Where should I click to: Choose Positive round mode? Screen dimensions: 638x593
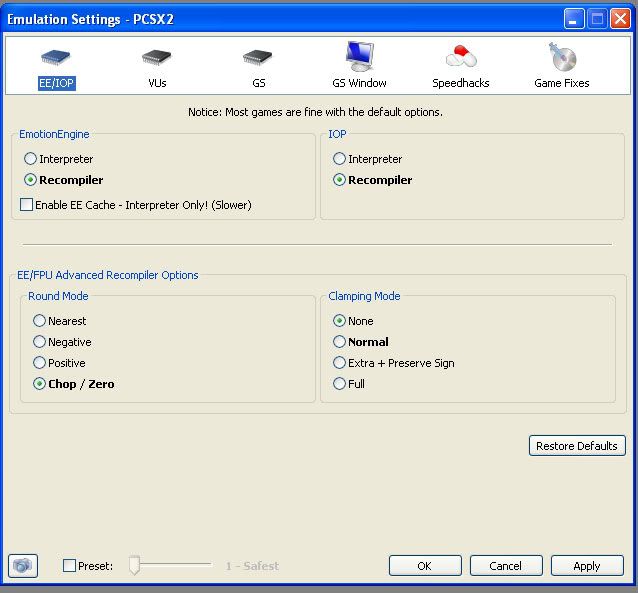pyautogui.click(x=59, y=363)
